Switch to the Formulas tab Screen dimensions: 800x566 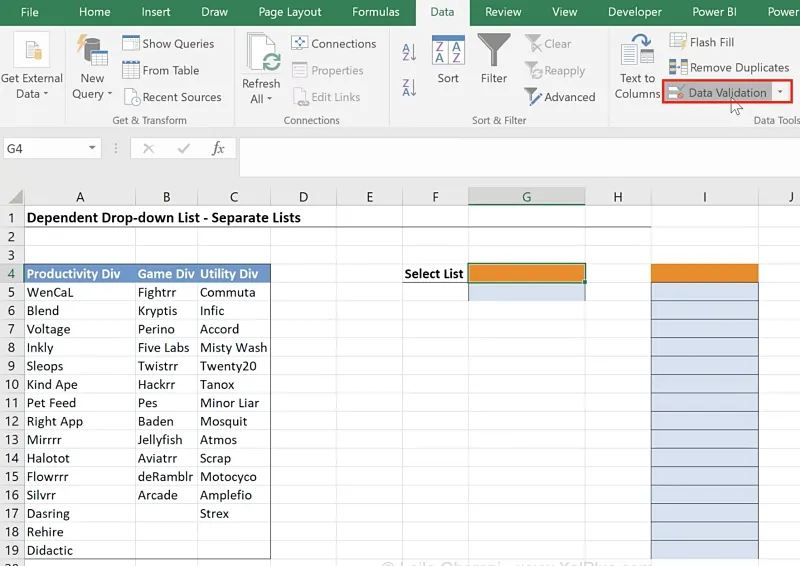(x=376, y=12)
